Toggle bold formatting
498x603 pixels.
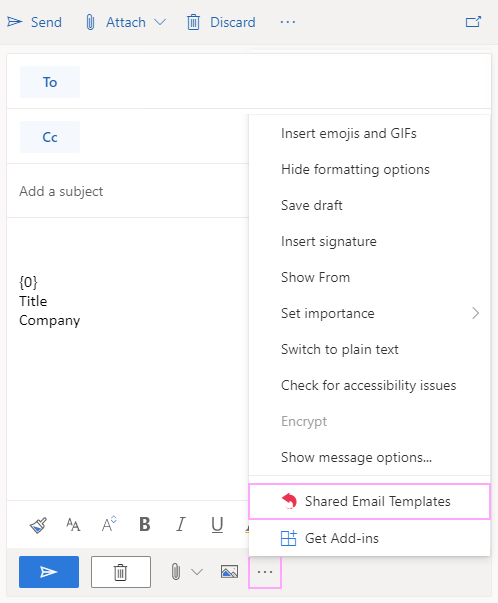click(x=145, y=524)
